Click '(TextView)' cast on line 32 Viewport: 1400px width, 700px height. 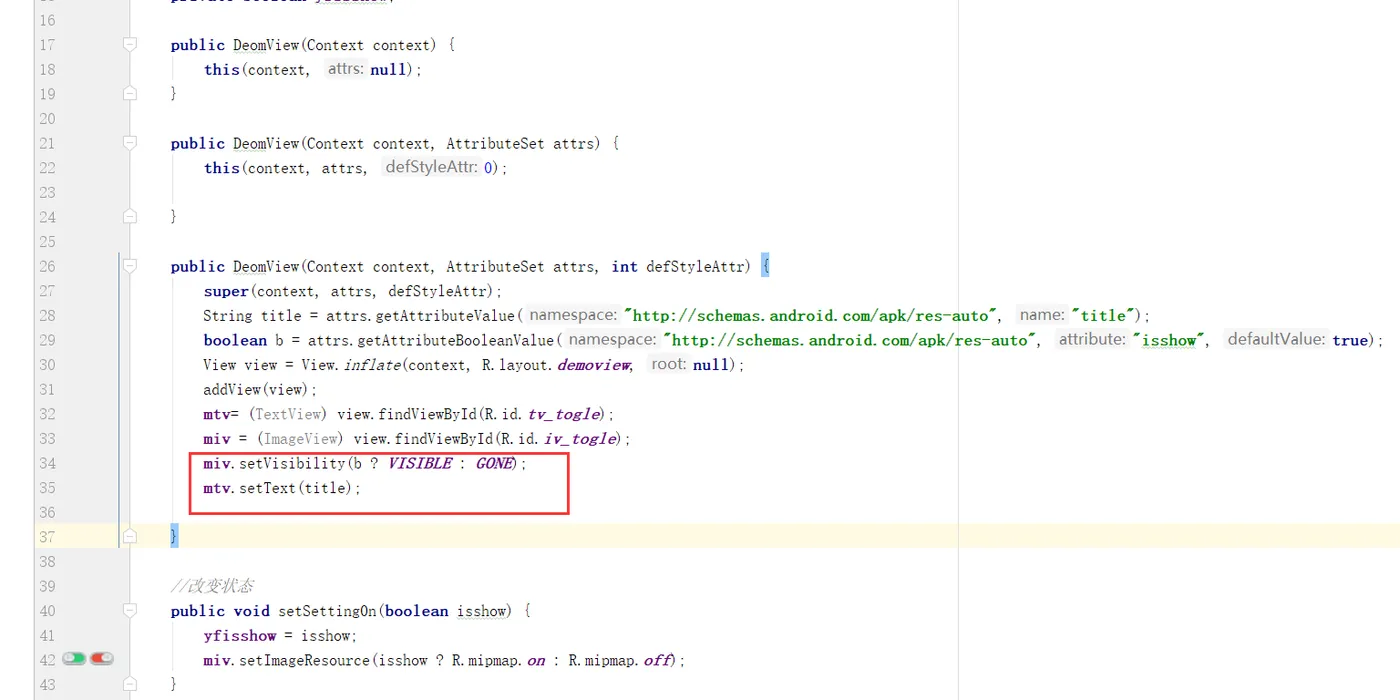click(x=289, y=414)
